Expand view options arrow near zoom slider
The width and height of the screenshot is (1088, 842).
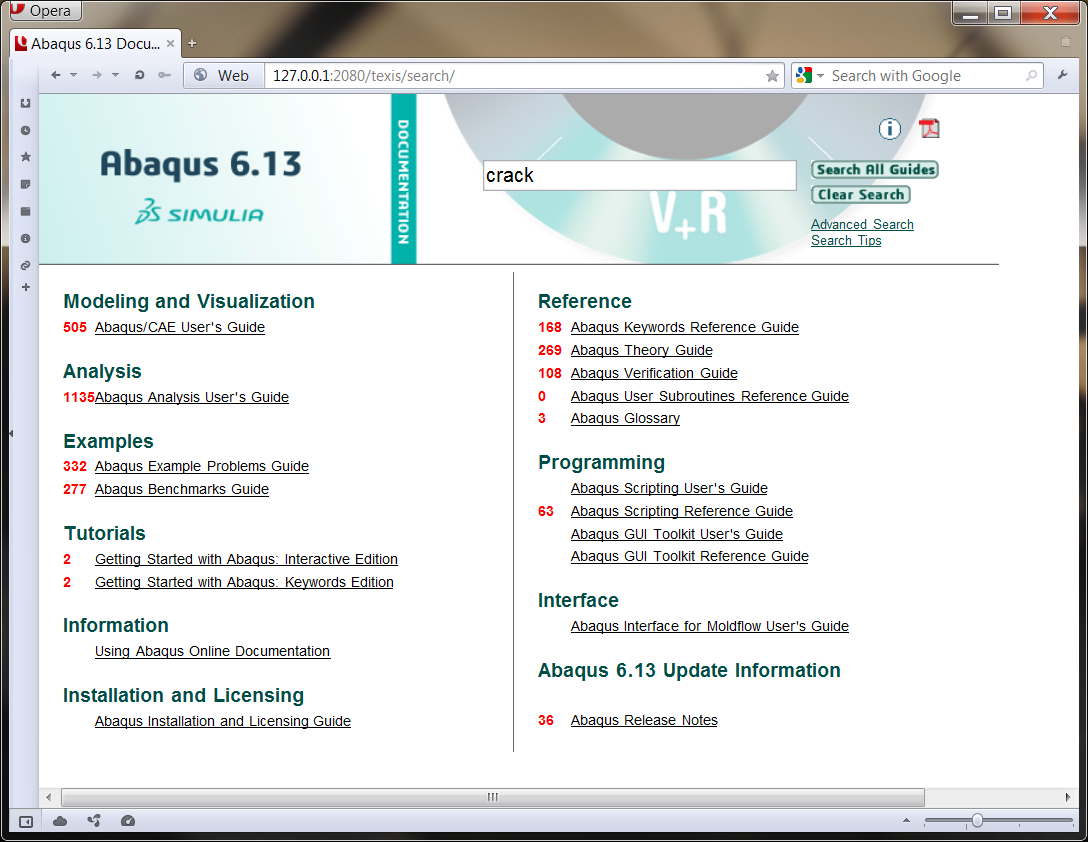coord(906,820)
